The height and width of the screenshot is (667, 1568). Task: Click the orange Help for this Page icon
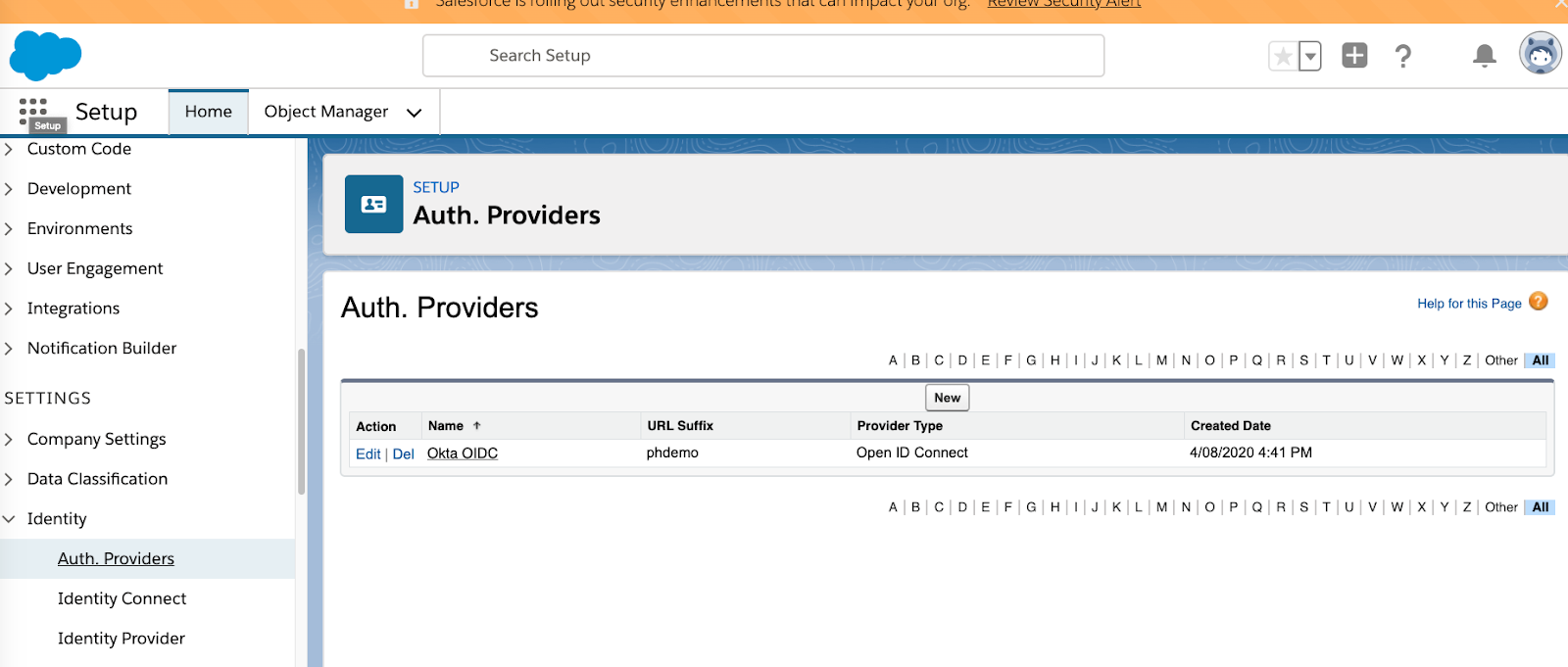[x=1539, y=302]
